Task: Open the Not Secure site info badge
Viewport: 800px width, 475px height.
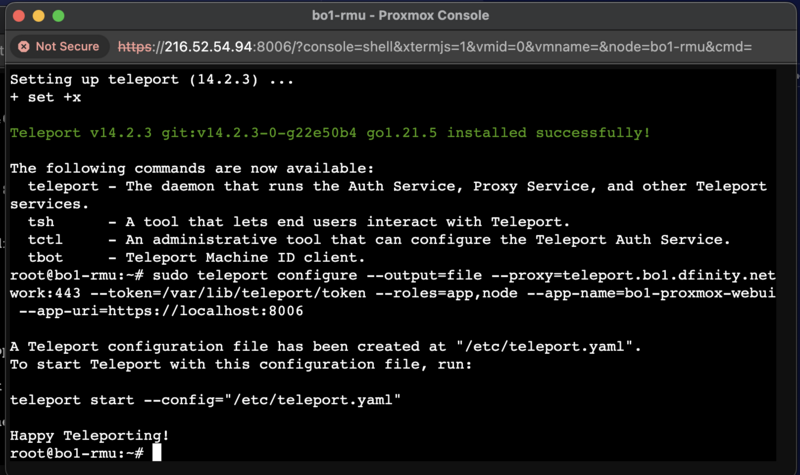Action: point(59,46)
